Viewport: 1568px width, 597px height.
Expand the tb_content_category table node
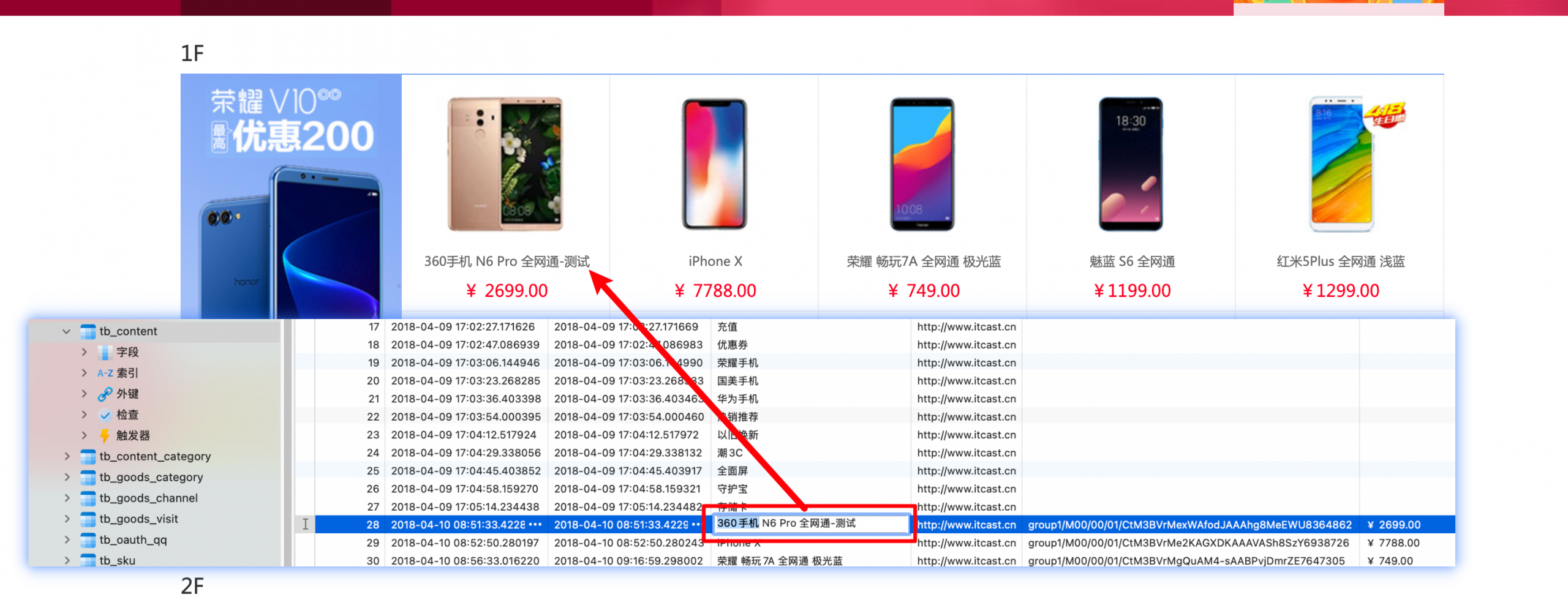pos(67,456)
